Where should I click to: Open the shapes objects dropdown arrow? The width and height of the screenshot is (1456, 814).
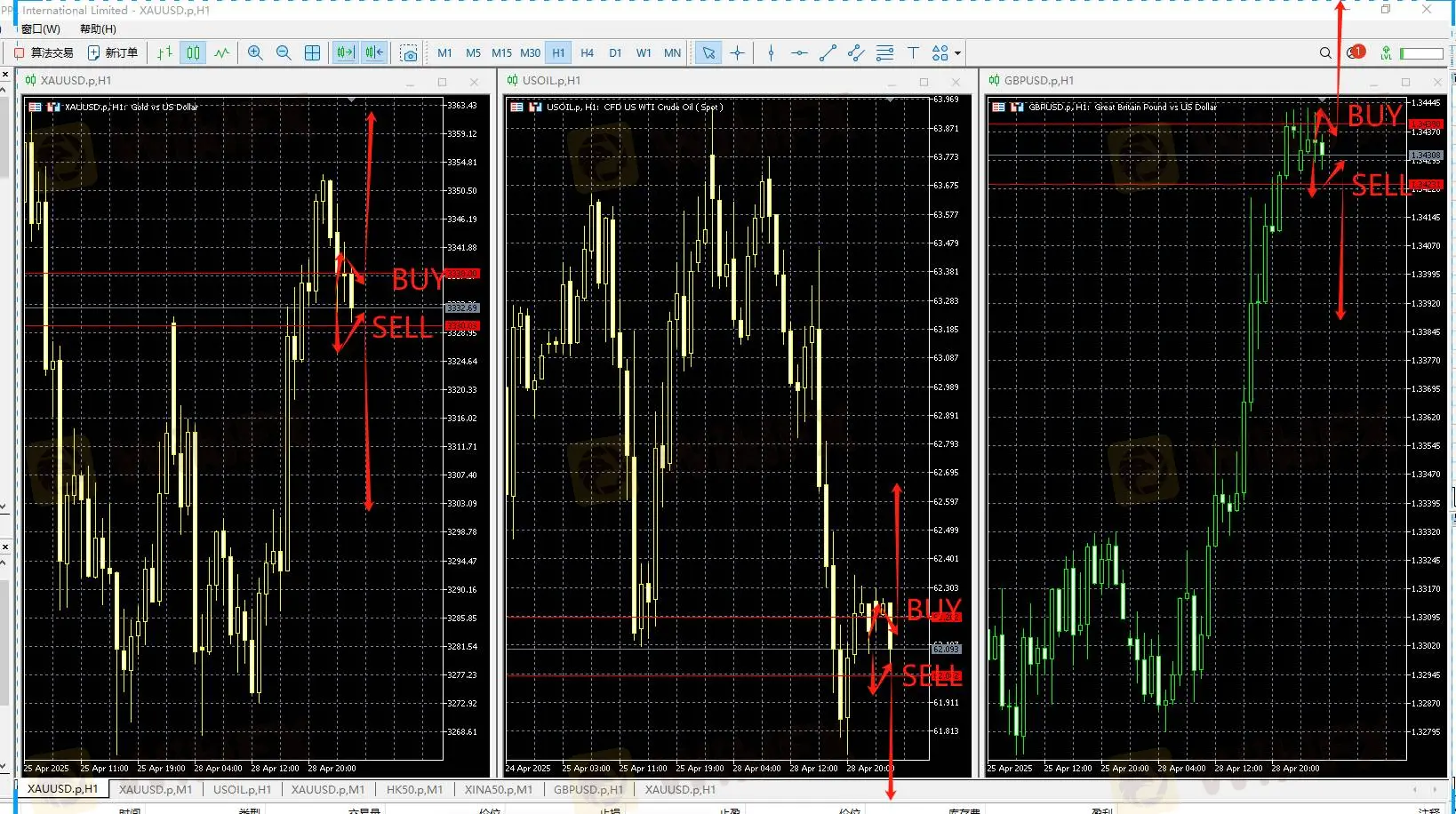(957, 53)
